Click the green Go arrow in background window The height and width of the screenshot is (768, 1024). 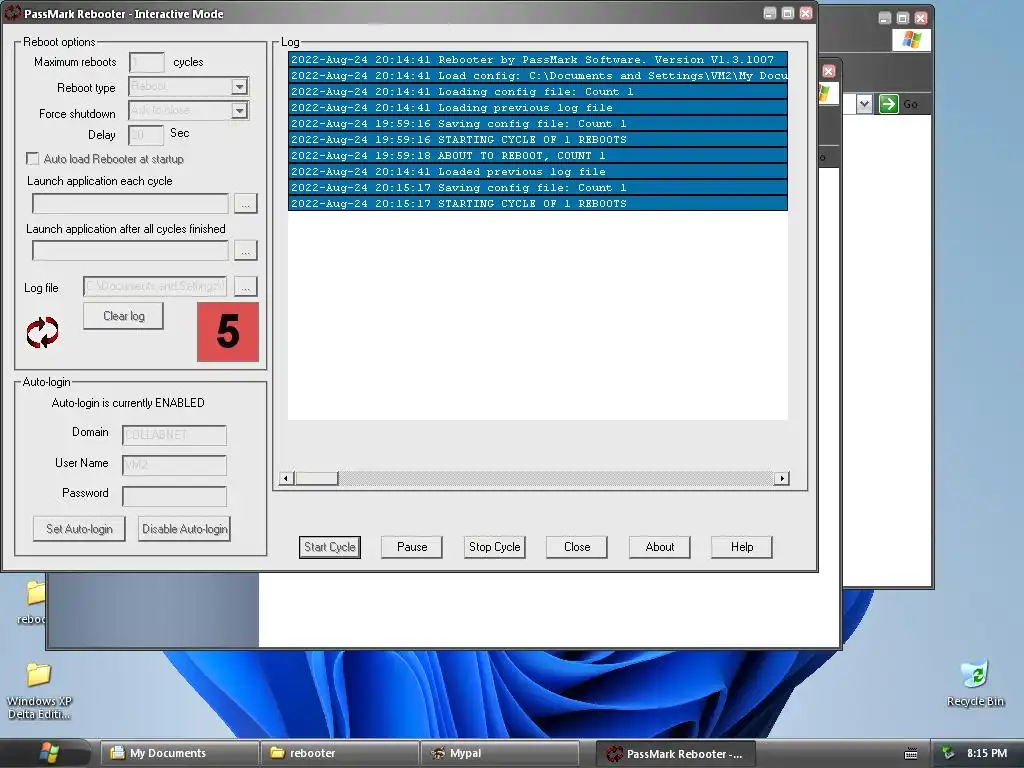click(888, 104)
